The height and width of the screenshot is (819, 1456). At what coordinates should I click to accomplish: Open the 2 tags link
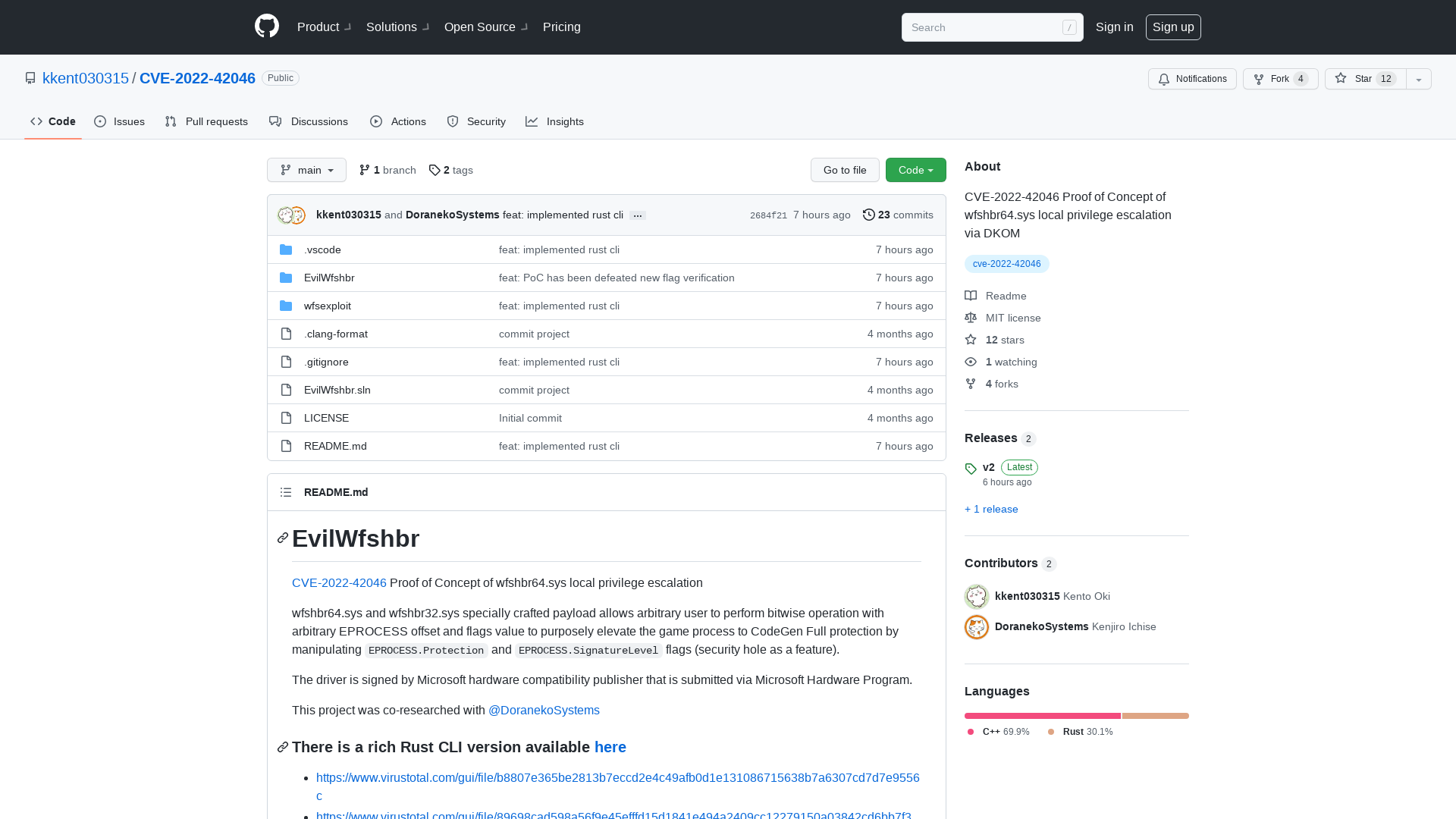pos(451,170)
